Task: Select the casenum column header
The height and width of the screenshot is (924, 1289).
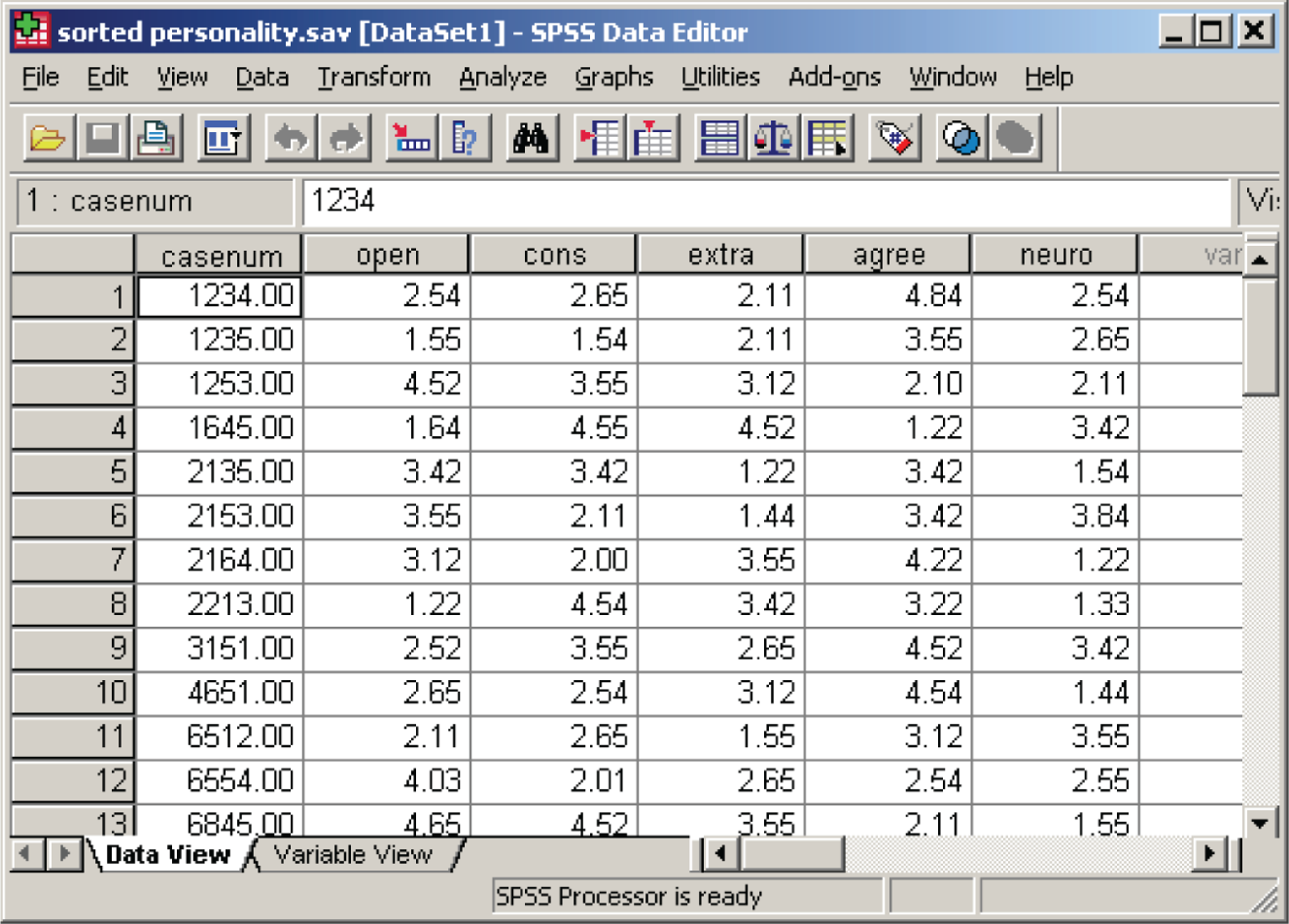Action: [219, 256]
